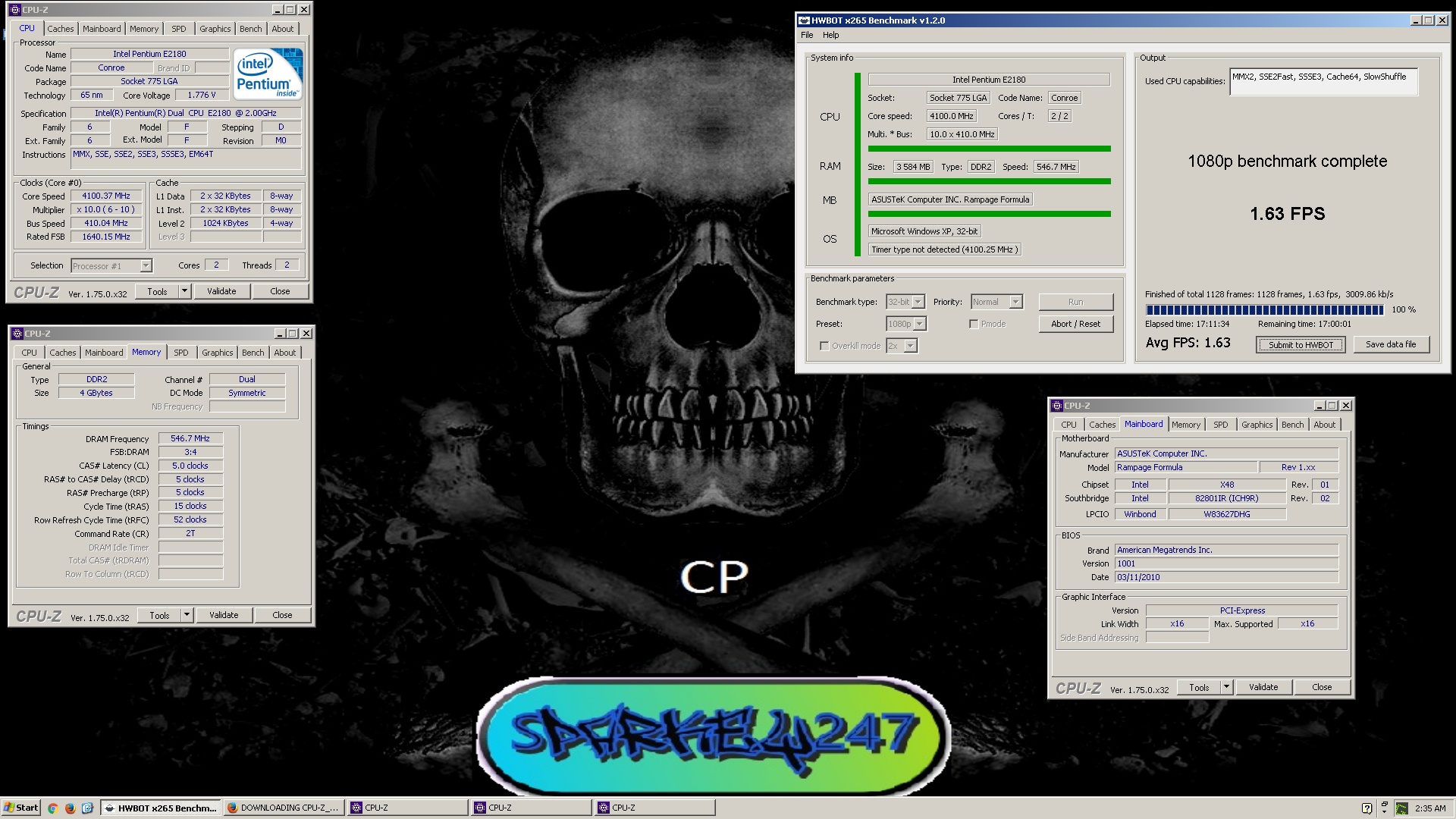The image size is (1456, 819).
Task: Open the Windows Start menu
Action: (x=20, y=808)
